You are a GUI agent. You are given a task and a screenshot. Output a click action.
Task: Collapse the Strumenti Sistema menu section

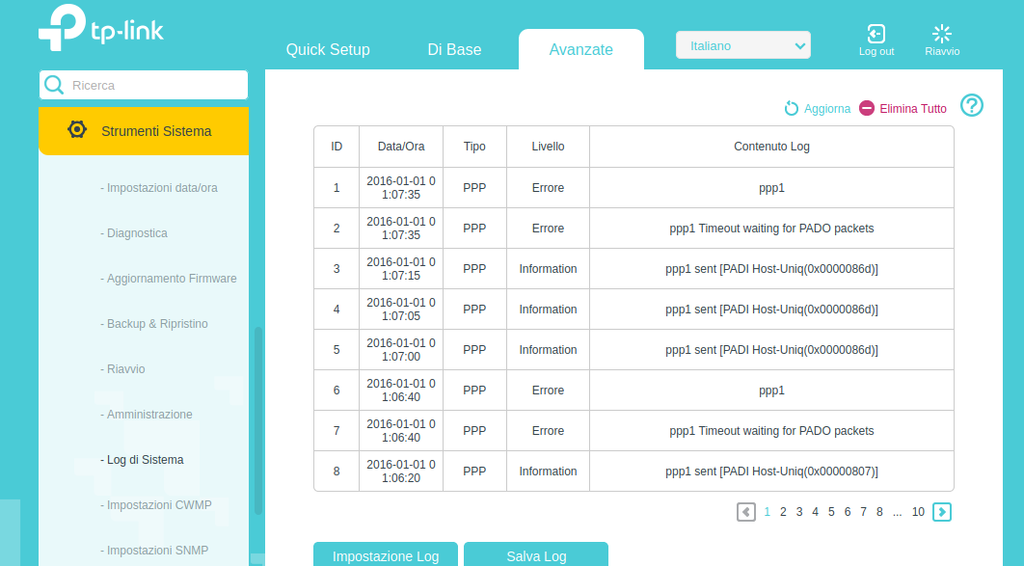[156, 131]
